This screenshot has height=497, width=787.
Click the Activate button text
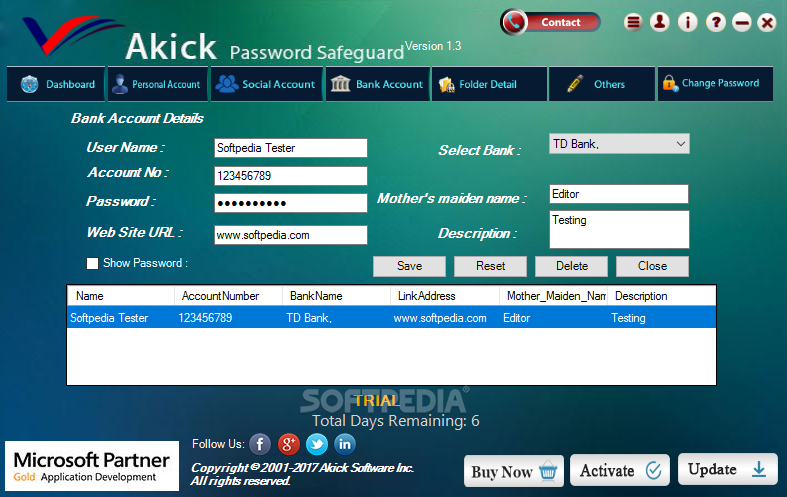(607, 471)
